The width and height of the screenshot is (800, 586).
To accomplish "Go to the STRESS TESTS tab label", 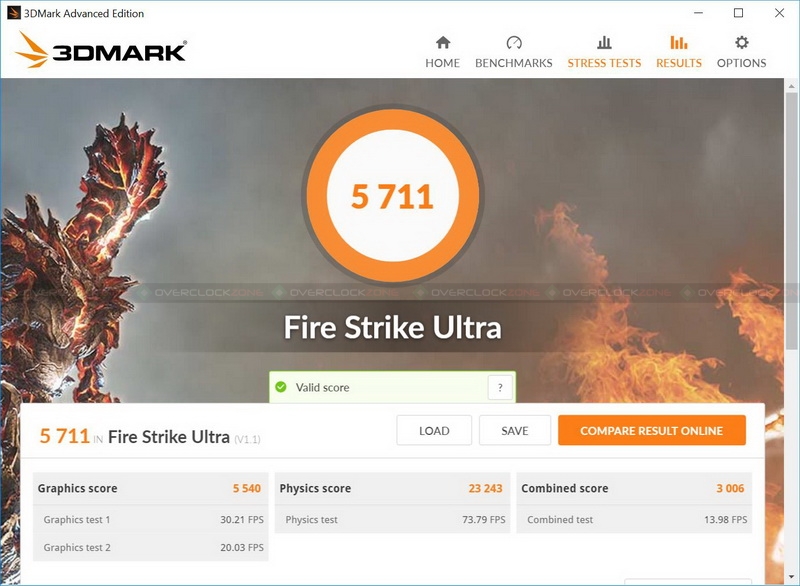I will click(x=604, y=63).
